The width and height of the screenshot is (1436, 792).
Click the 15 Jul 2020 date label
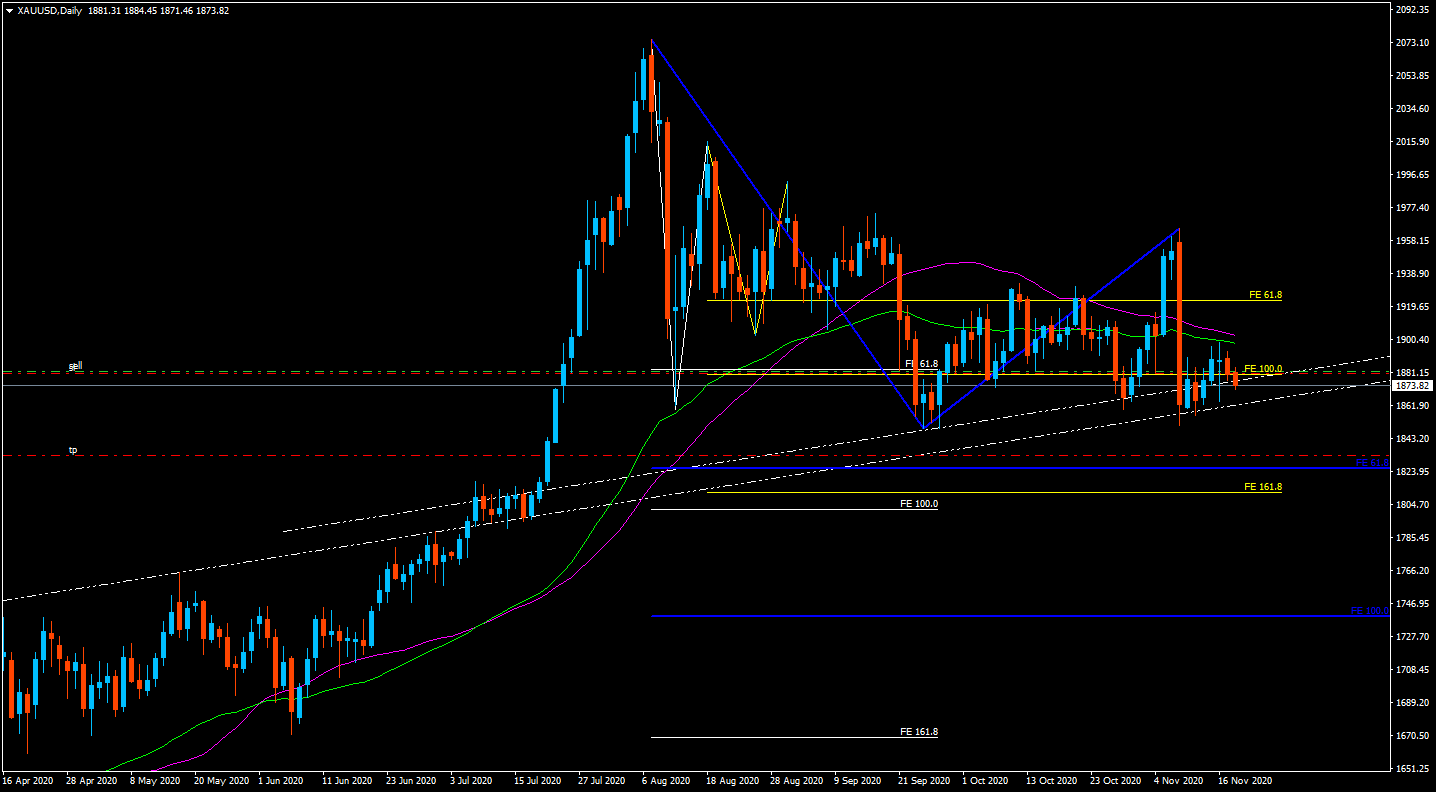coord(537,779)
